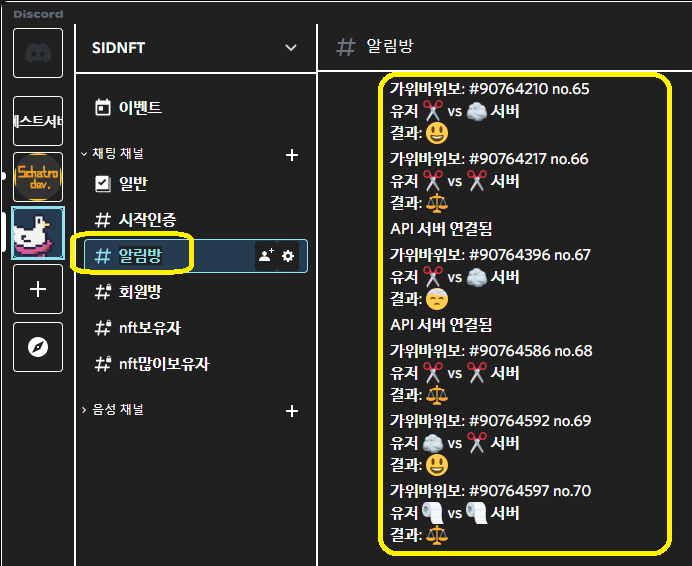Create a channel in 채팅 채널 category

pos(292,155)
